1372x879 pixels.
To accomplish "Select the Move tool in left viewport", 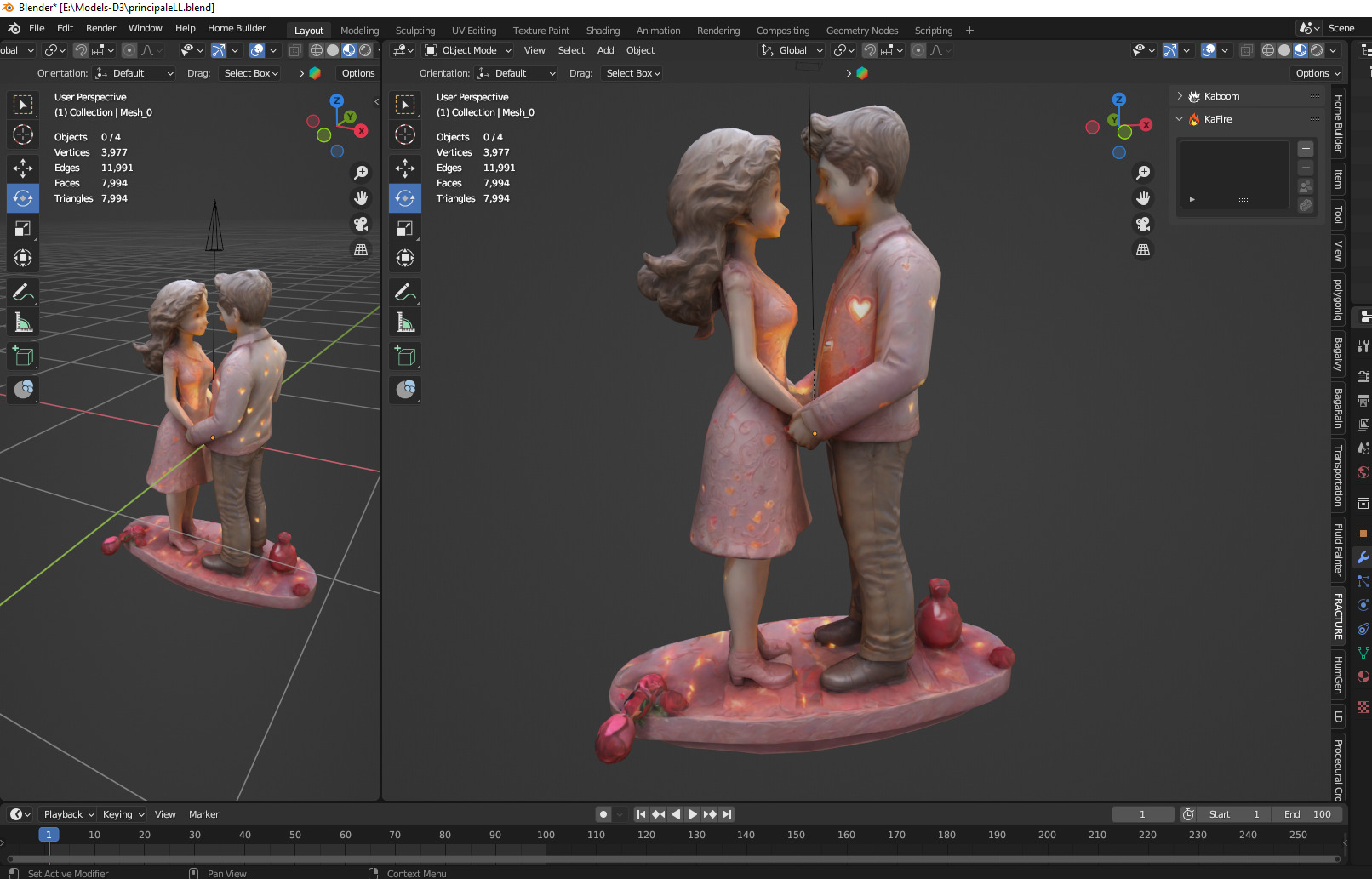I will pyautogui.click(x=23, y=168).
